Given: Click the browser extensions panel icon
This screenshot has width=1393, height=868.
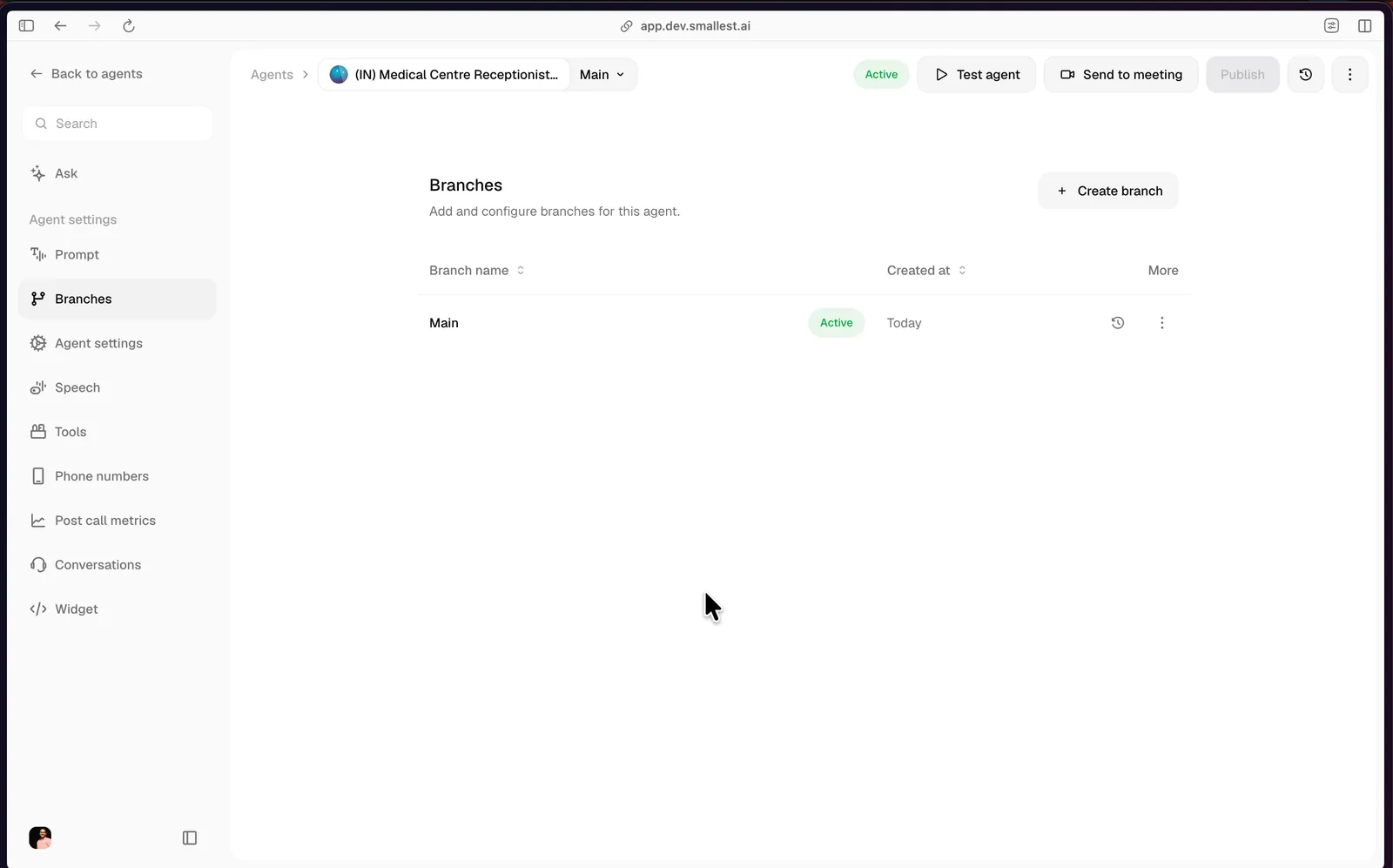Looking at the screenshot, I should tap(1331, 26).
